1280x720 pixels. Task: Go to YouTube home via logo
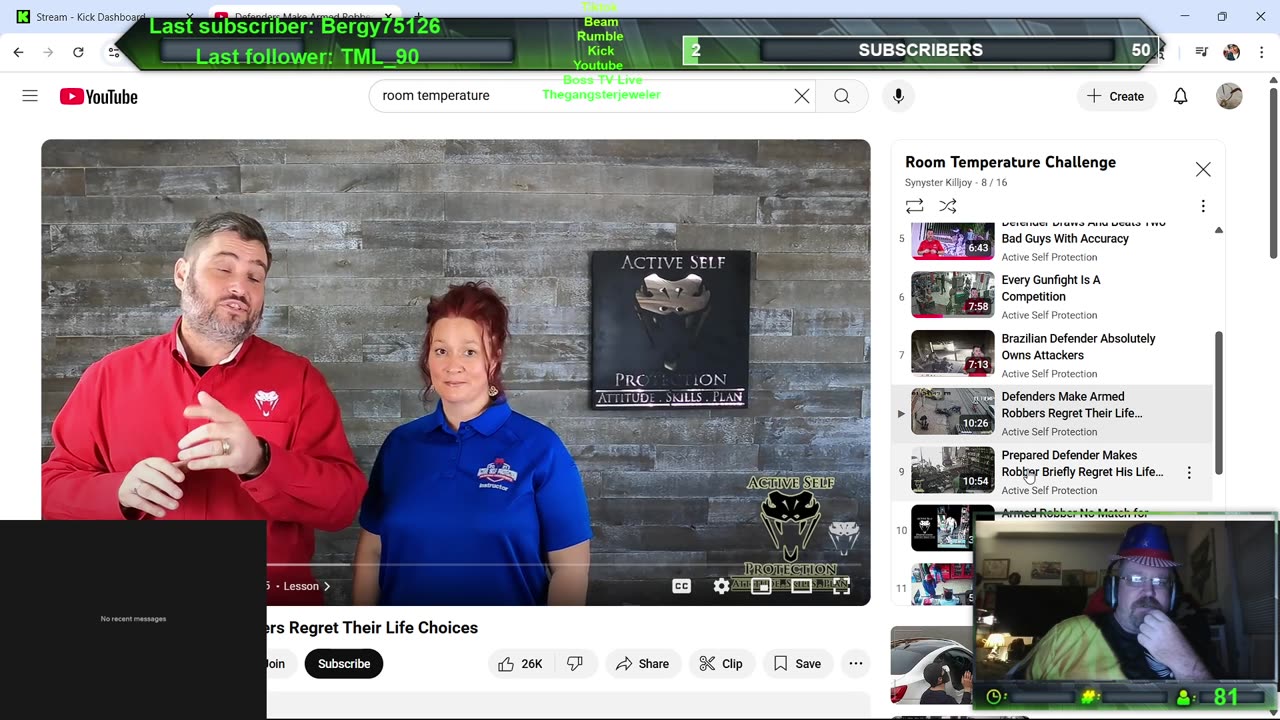click(98, 96)
